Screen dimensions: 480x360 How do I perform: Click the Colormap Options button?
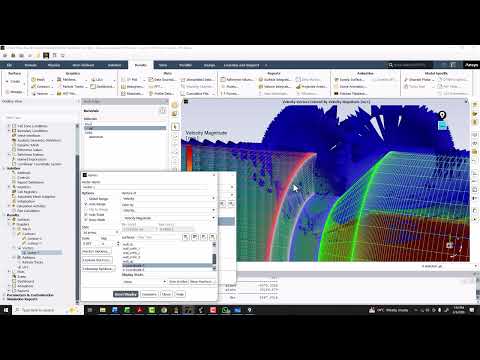(x=99, y=269)
